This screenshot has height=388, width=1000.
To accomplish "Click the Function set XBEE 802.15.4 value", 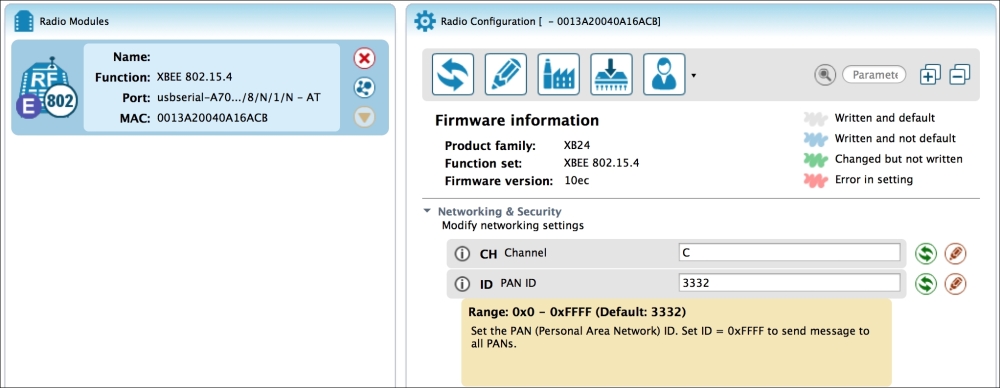I will click(x=602, y=163).
